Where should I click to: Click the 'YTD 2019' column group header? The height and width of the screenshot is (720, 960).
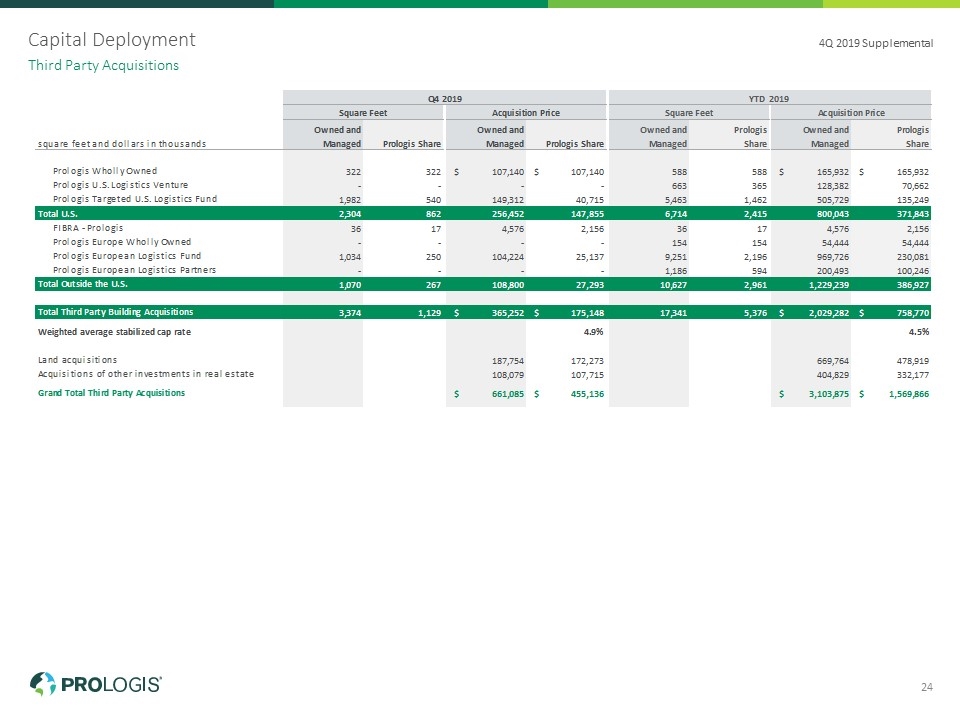(769, 99)
